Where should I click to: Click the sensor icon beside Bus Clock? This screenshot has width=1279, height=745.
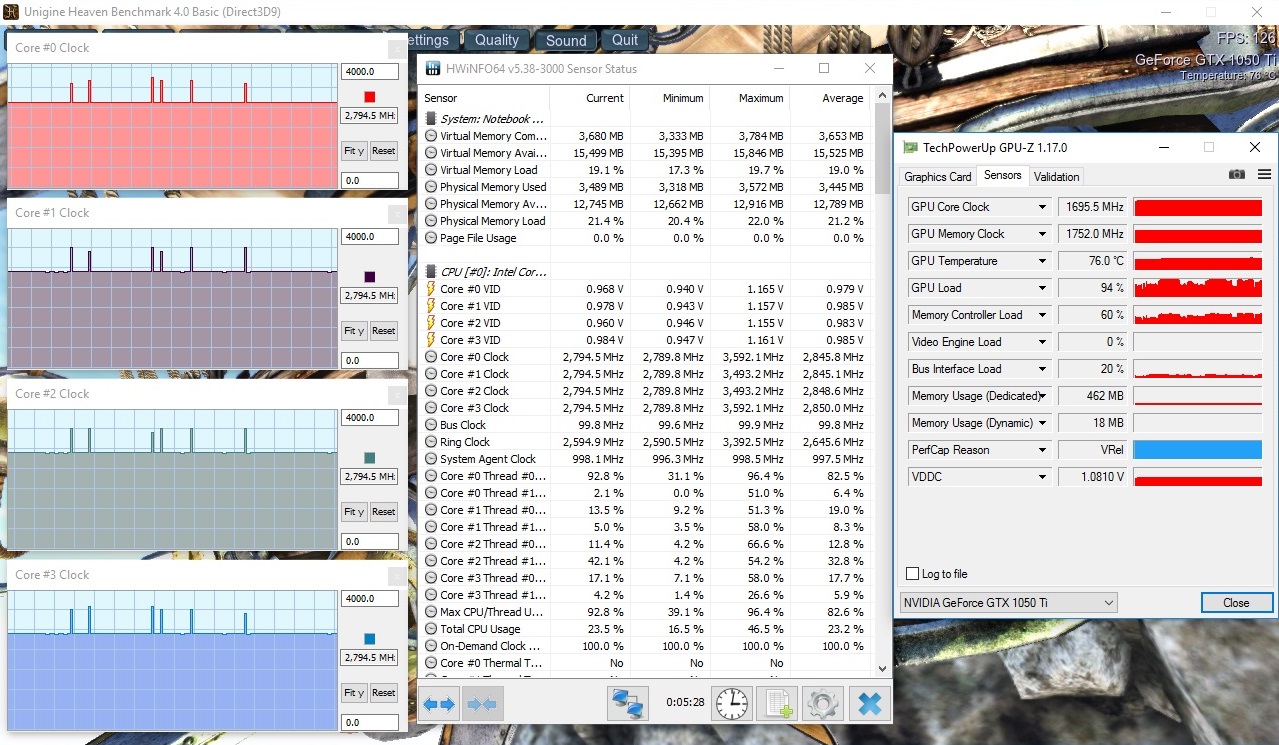coord(431,425)
